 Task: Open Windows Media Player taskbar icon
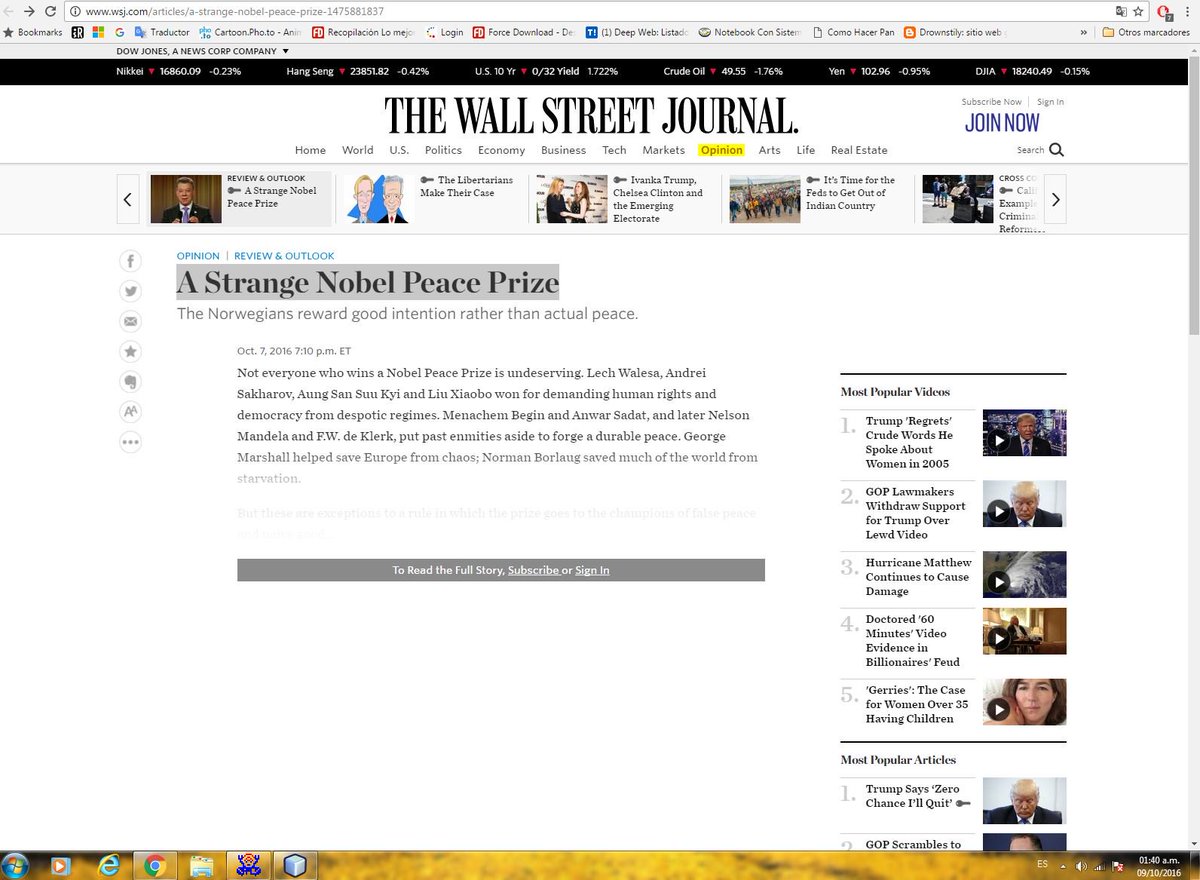pyautogui.click(x=61, y=865)
